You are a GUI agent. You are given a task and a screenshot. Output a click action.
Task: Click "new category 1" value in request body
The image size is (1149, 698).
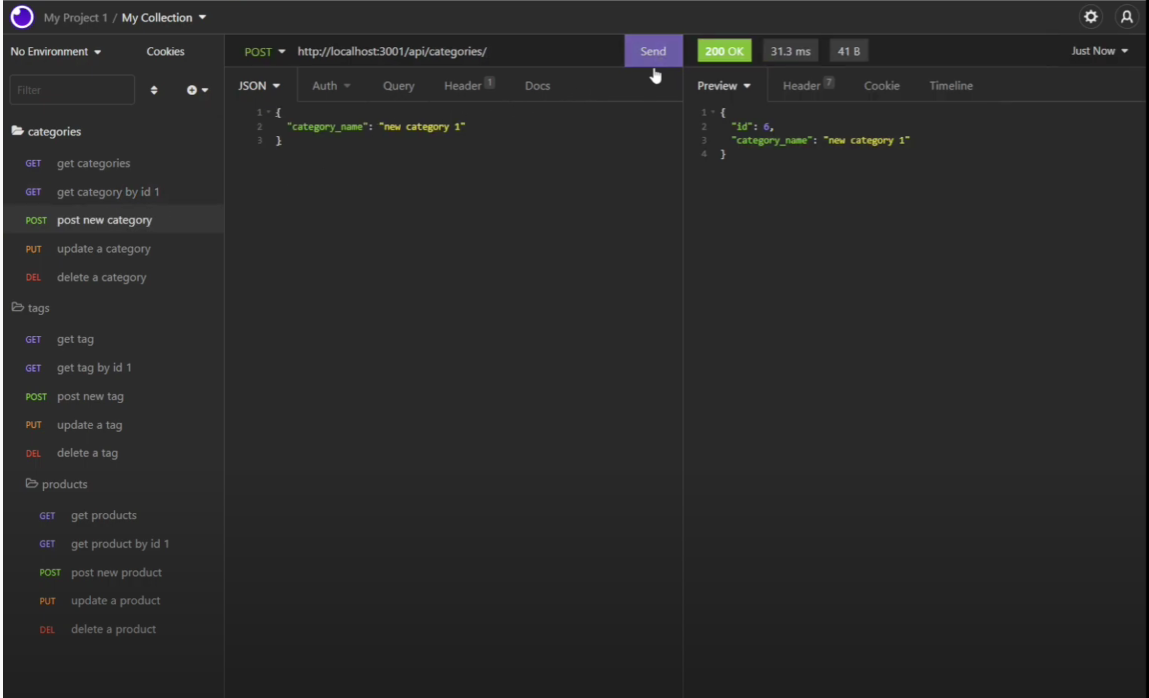point(422,127)
